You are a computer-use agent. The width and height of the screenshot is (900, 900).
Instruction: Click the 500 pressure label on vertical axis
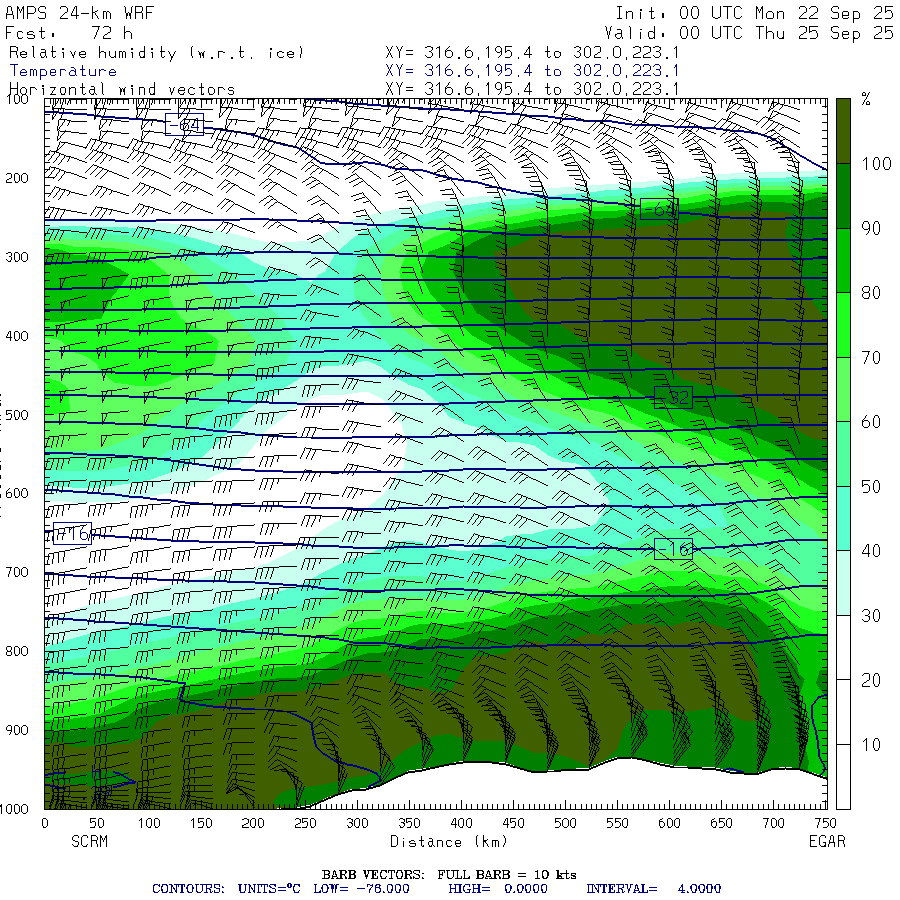point(17,415)
